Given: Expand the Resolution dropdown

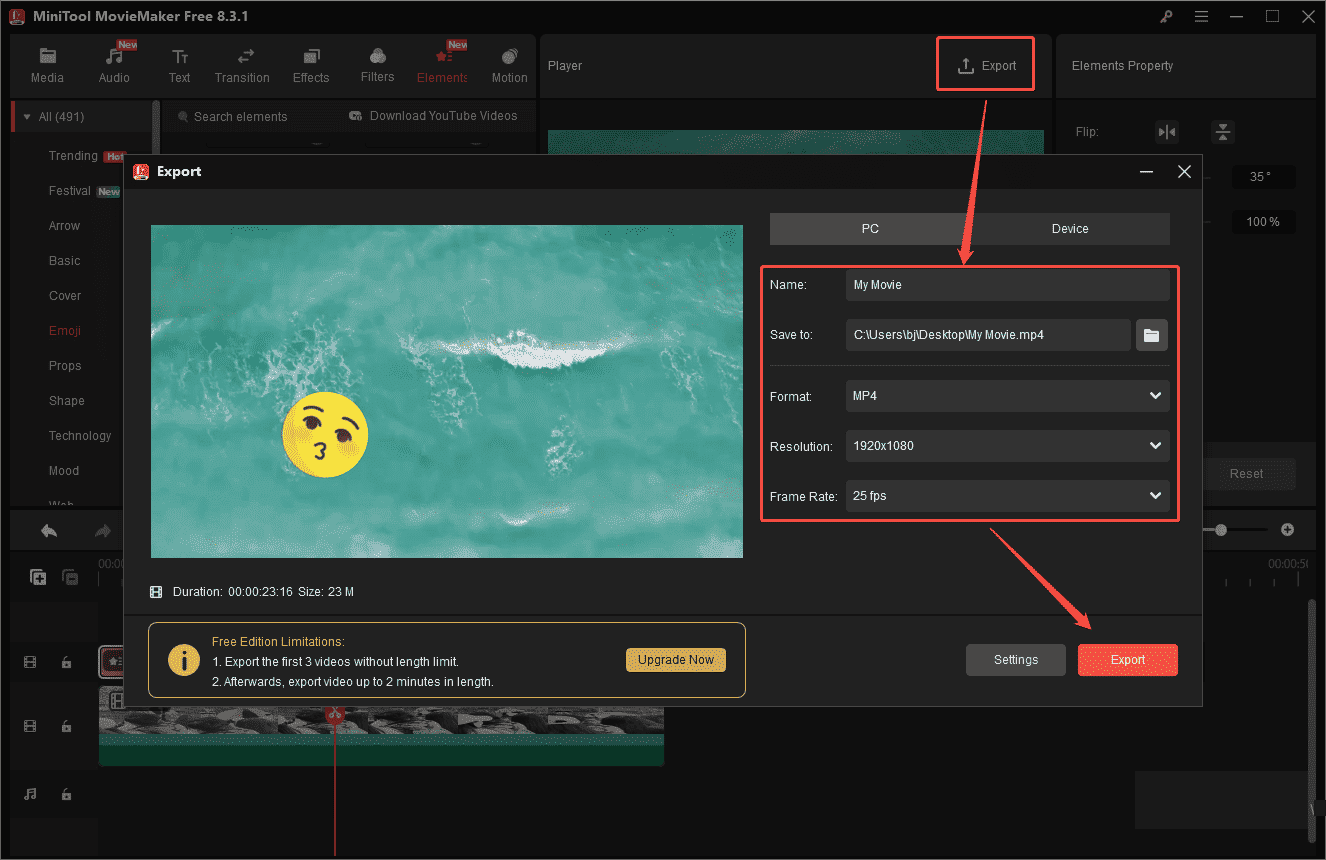Looking at the screenshot, I should [x=1006, y=446].
